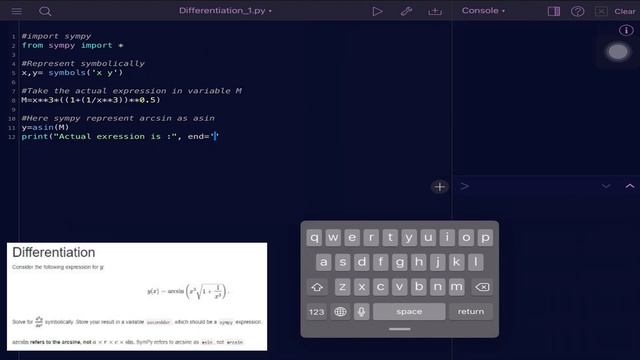Tap the G key on keyboard

[400, 262]
